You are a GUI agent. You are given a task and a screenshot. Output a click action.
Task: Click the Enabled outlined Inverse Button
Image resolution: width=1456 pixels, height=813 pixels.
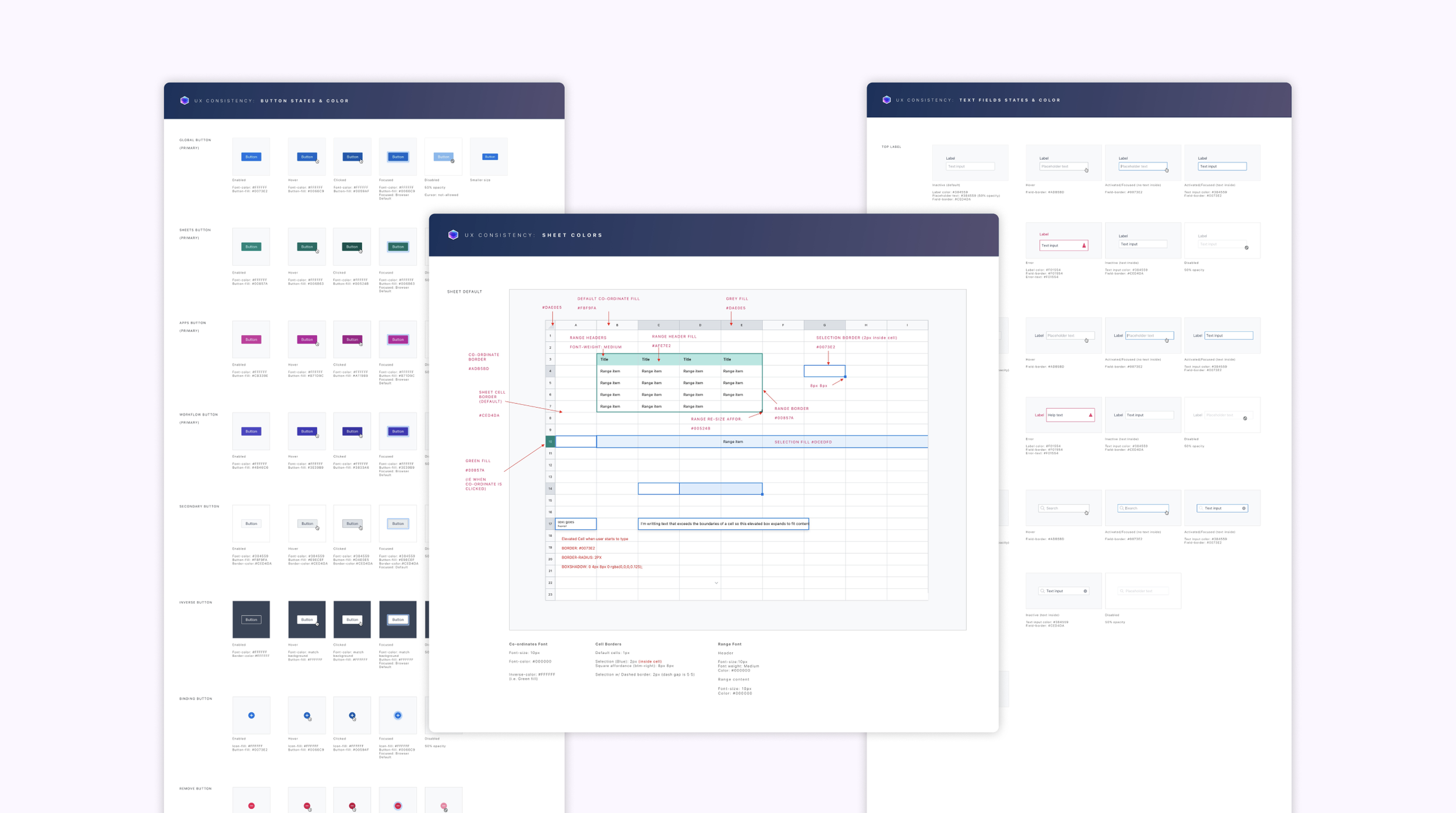[252, 620]
